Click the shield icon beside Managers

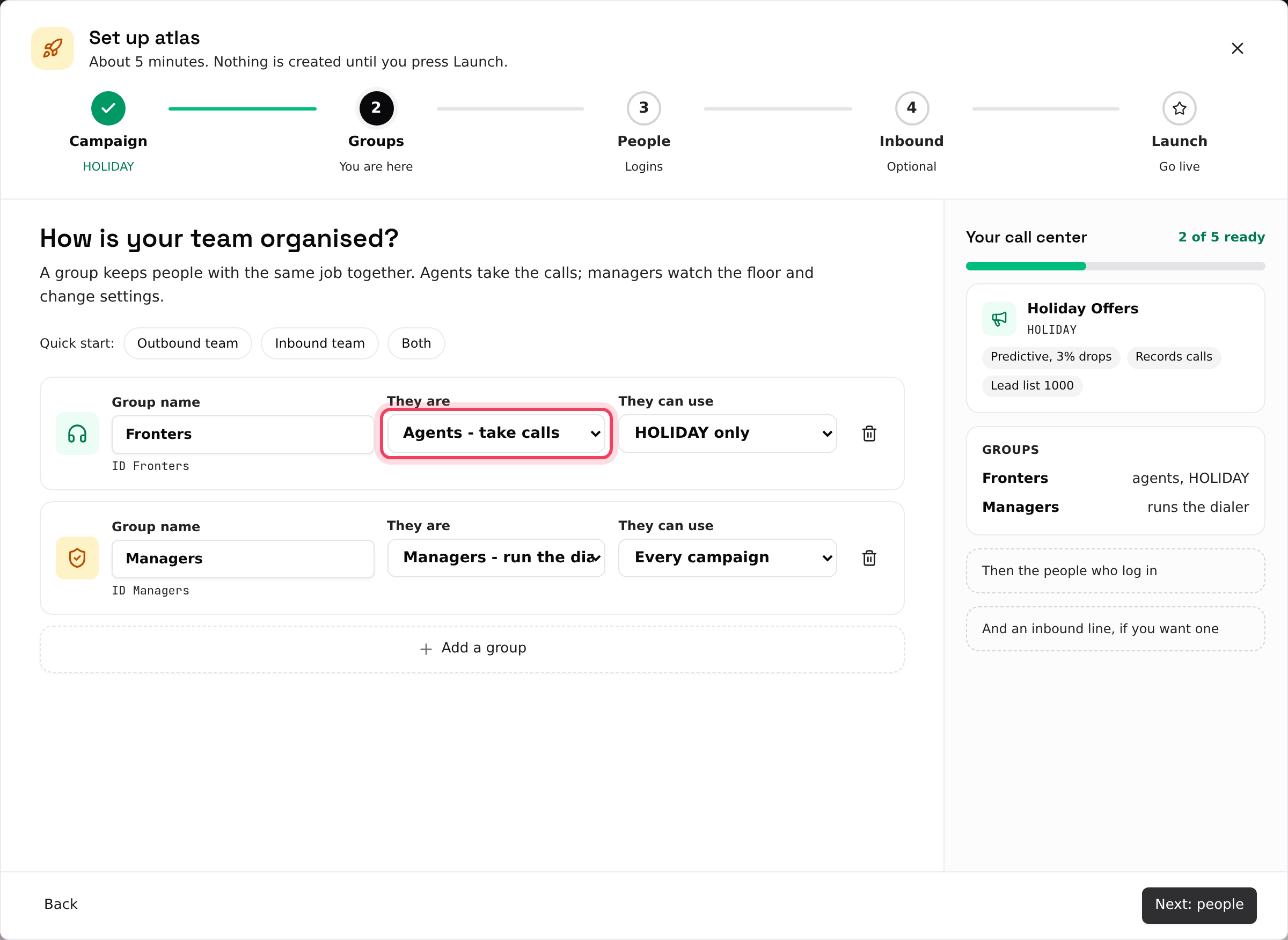[x=77, y=558]
